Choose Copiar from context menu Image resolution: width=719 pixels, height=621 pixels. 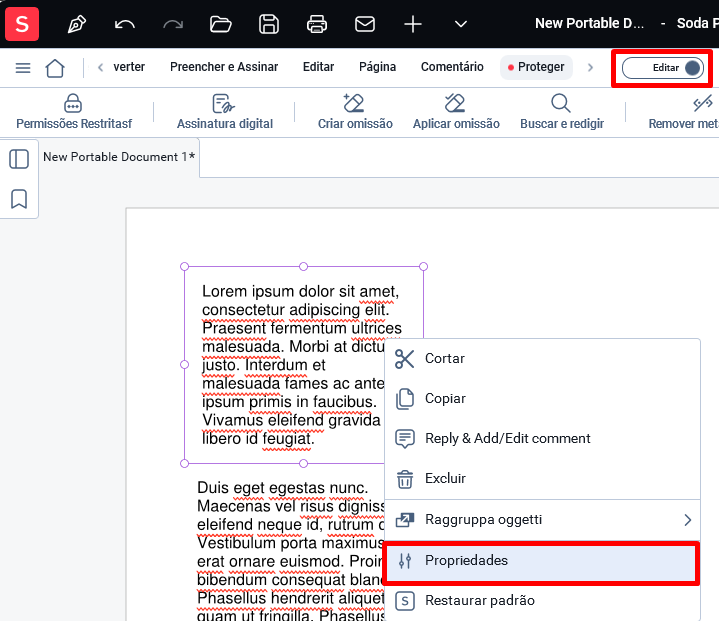(542, 399)
